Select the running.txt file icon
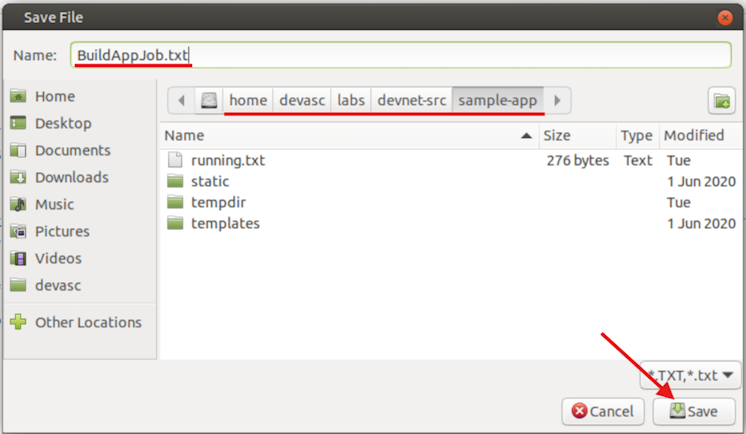Image resolution: width=746 pixels, height=434 pixels. (175, 160)
